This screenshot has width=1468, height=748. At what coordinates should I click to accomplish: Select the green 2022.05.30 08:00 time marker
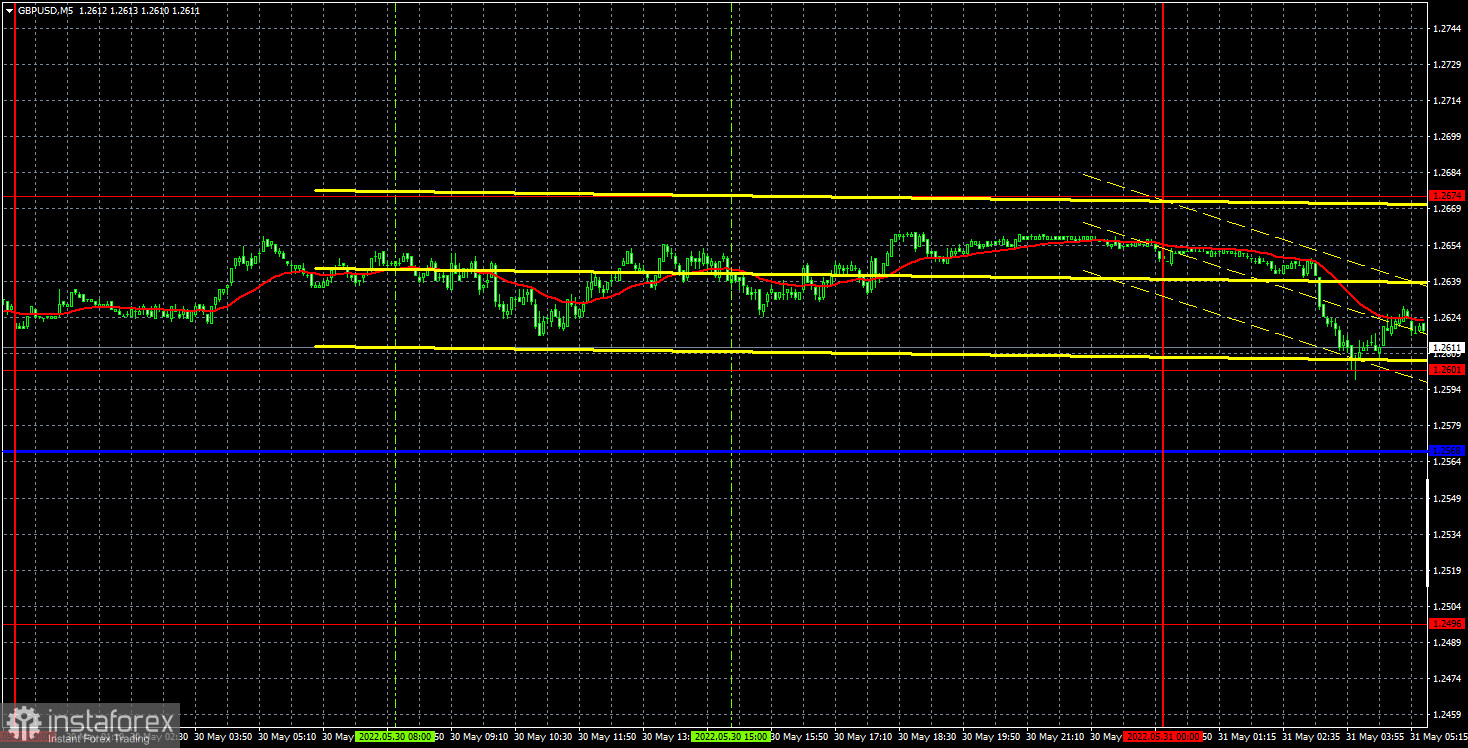click(395, 736)
